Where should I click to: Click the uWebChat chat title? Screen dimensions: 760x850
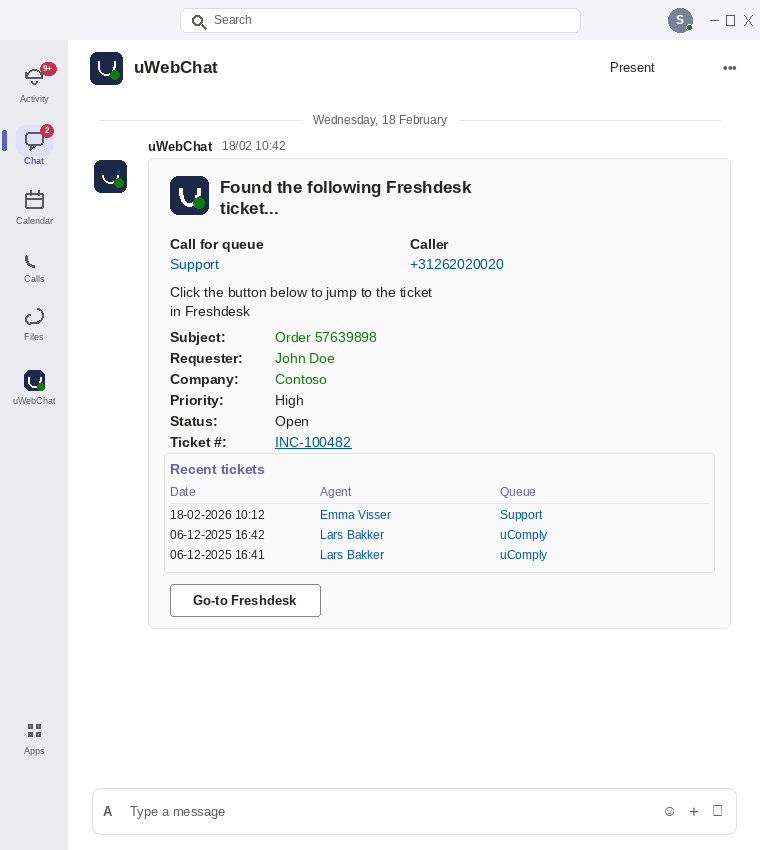[x=176, y=68]
